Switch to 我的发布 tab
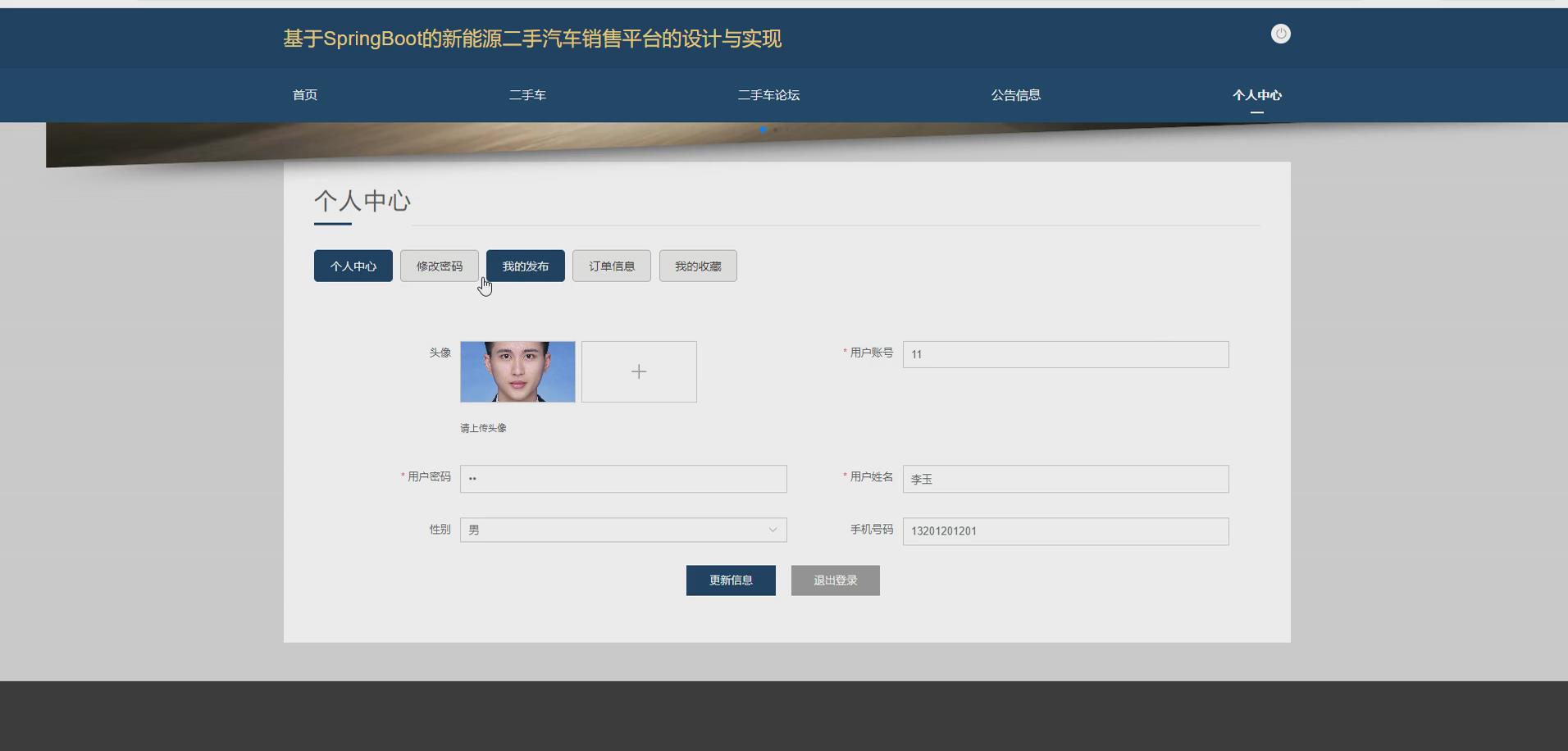Viewport: 1568px width, 751px height. [526, 266]
